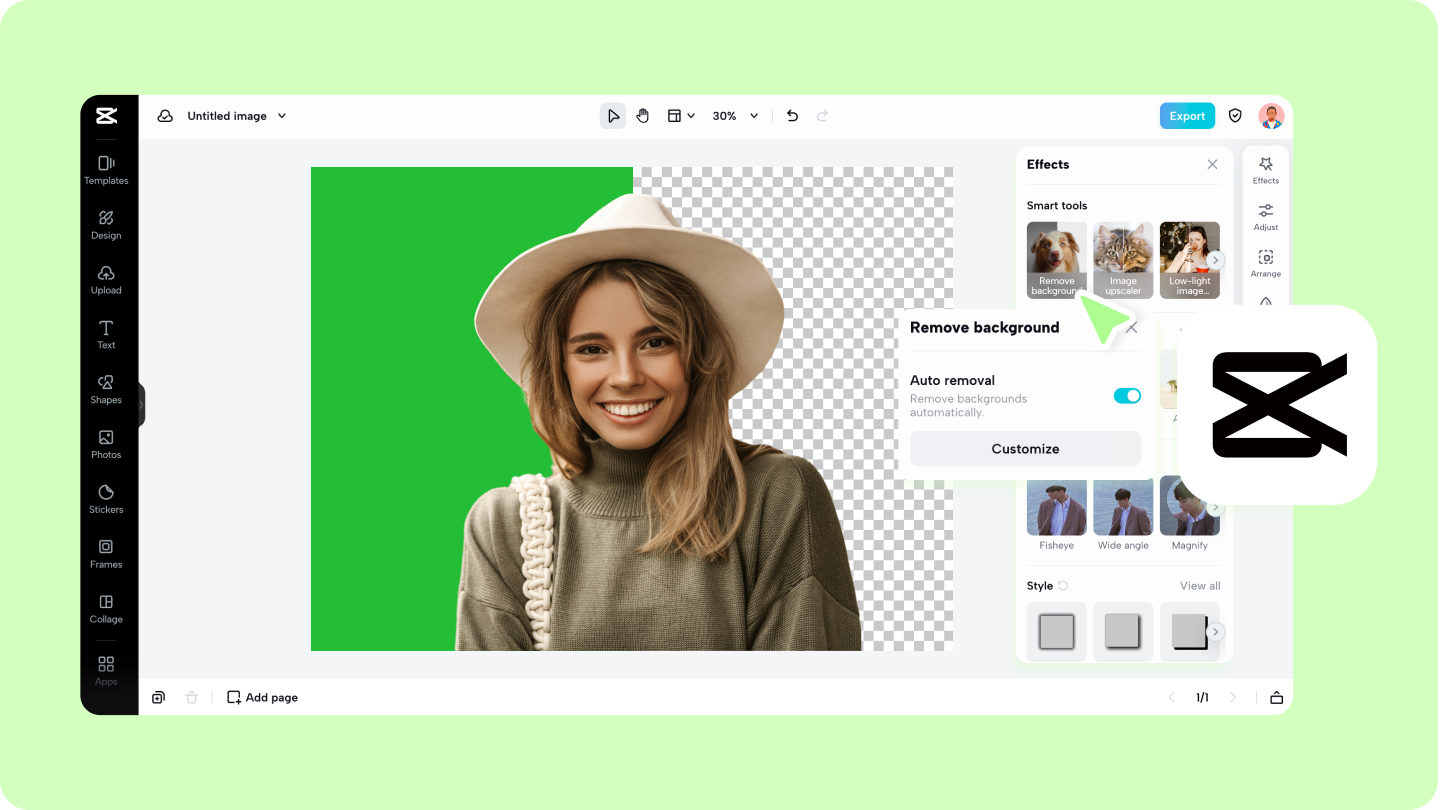Click View all next to Style
This screenshot has width=1440, height=810.
pyautogui.click(x=1198, y=585)
